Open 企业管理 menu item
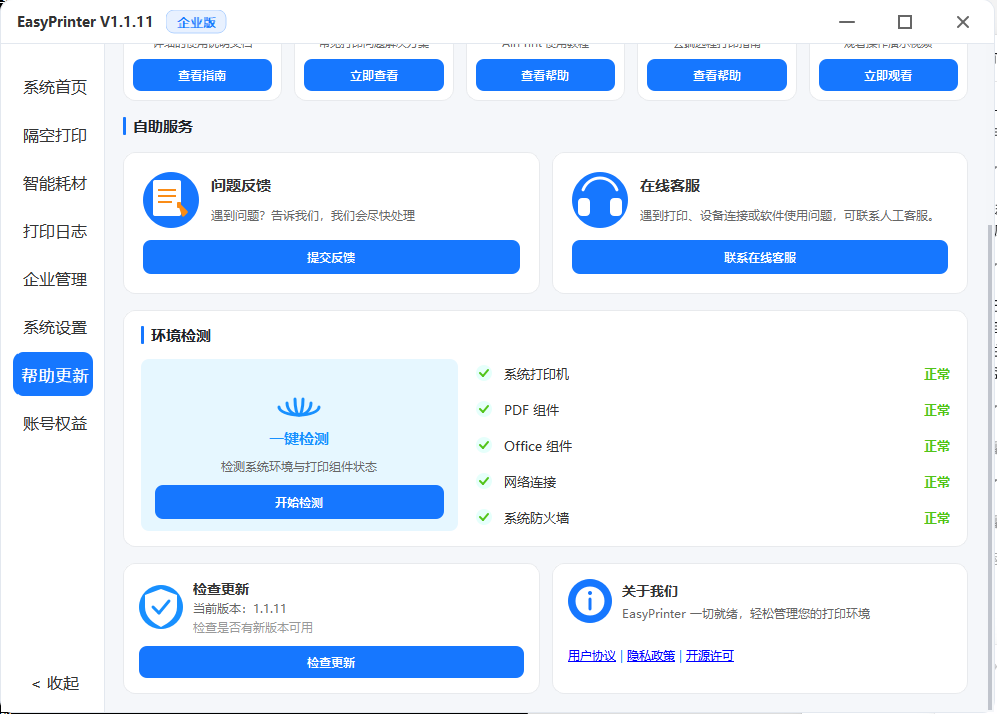Image resolution: width=997 pixels, height=714 pixels. tap(55, 279)
